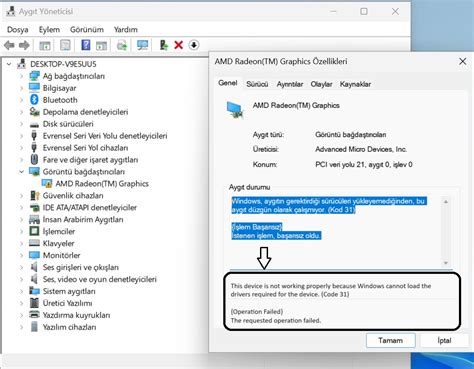474x369 pixels.
Task: Click the Fare ve diğer işaret aygıtları mouse icon
Action: point(34,159)
